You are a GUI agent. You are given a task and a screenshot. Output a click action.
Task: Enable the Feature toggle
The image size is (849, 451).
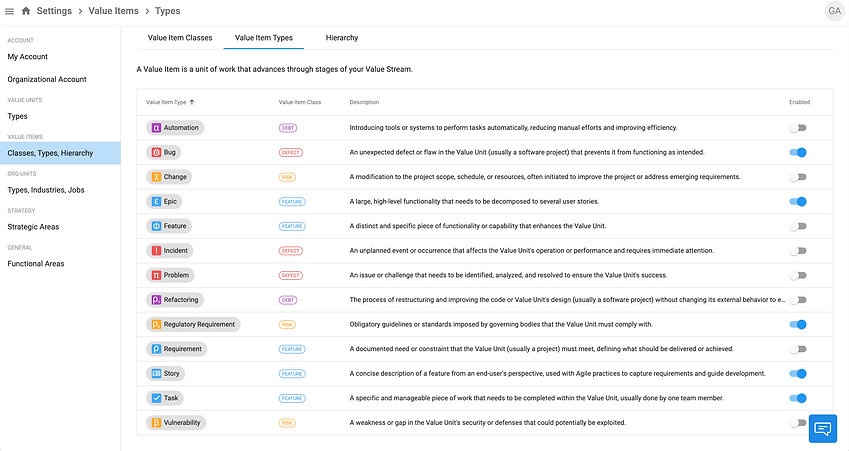click(798, 226)
